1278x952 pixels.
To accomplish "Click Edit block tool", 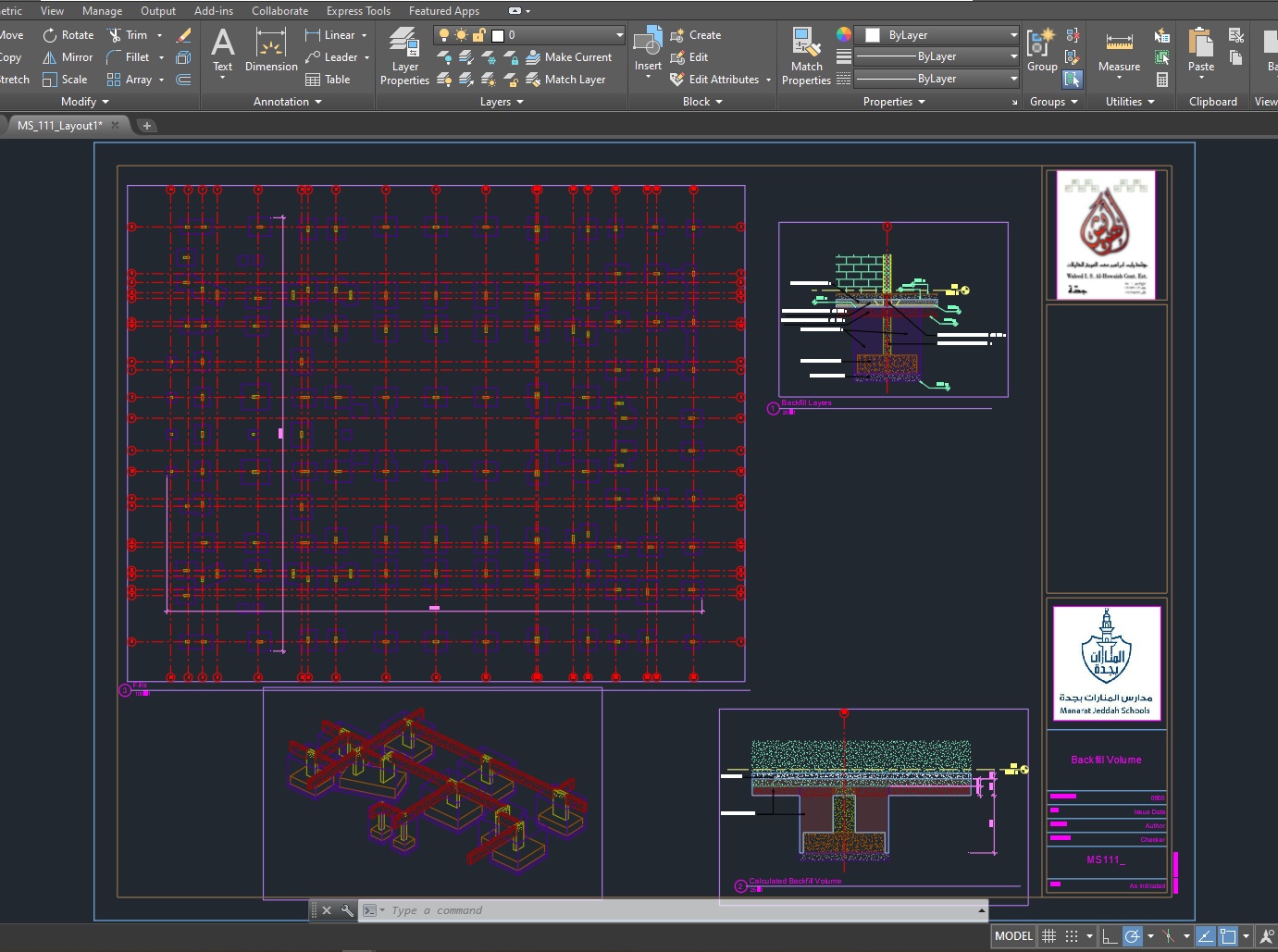I will [689, 57].
